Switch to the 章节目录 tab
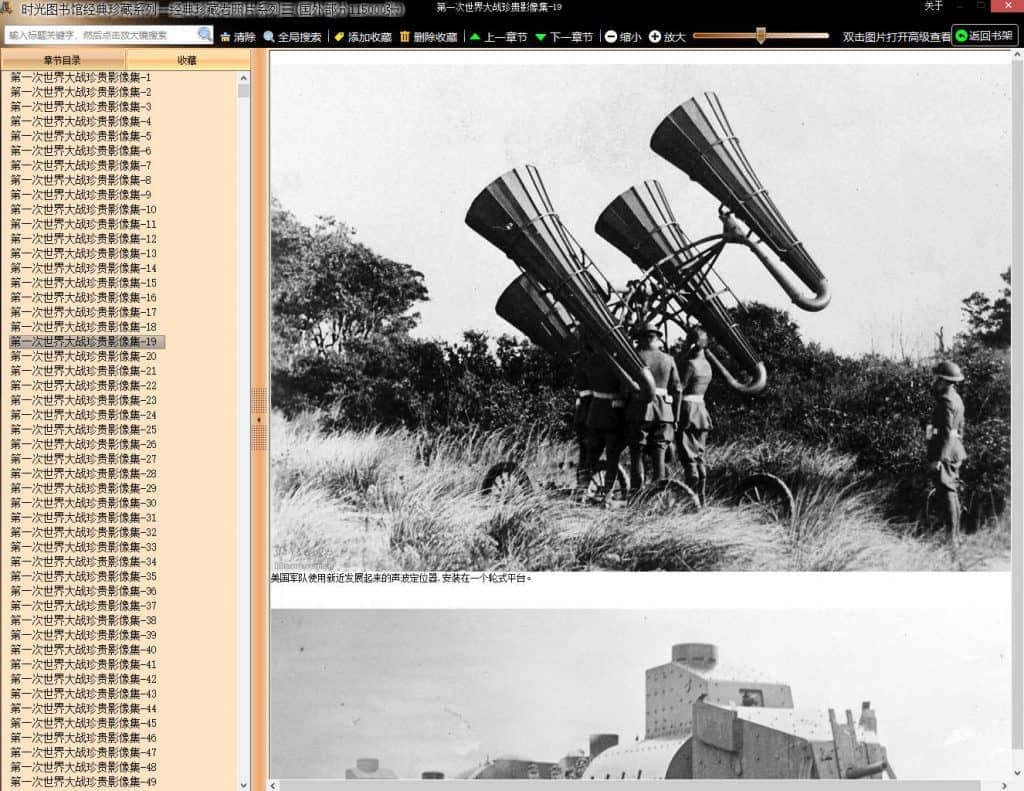This screenshot has width=1024, height=791. 62,60
